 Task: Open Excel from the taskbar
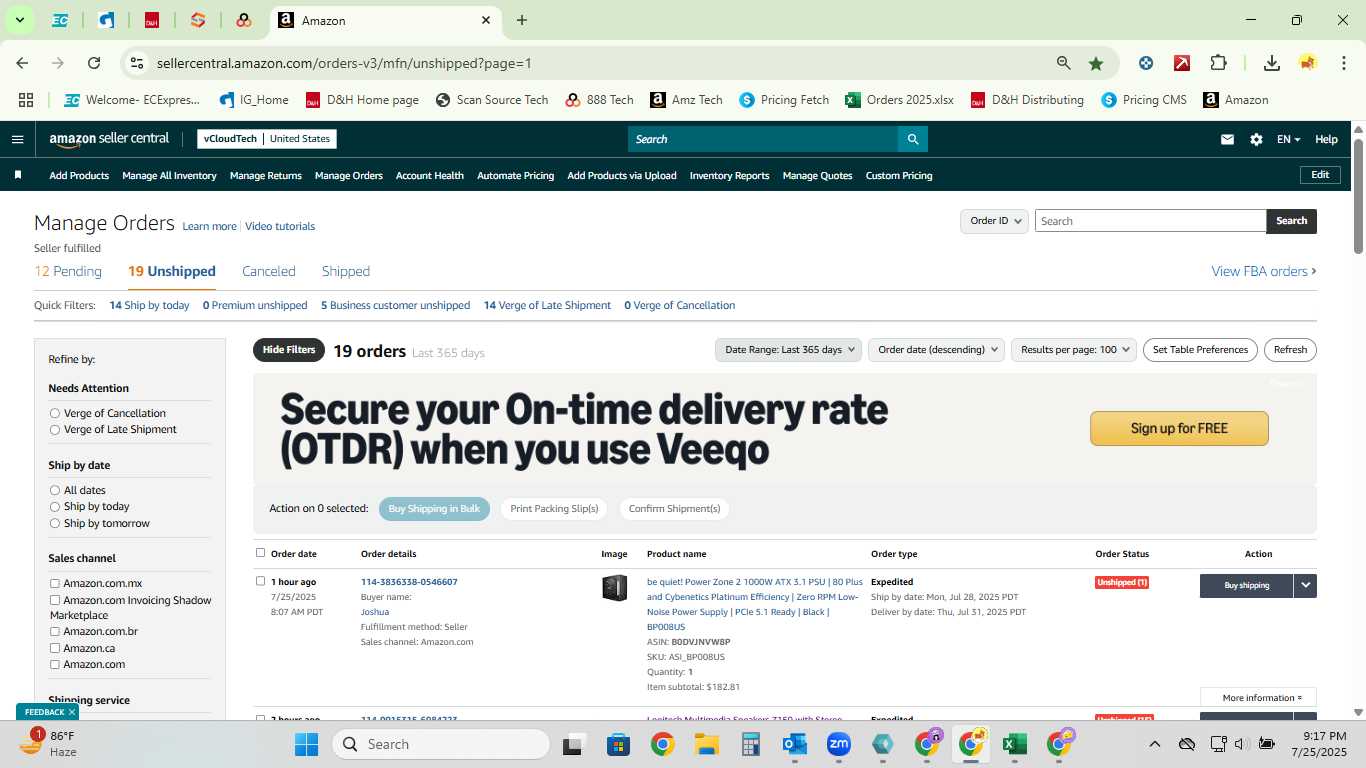1015,744
